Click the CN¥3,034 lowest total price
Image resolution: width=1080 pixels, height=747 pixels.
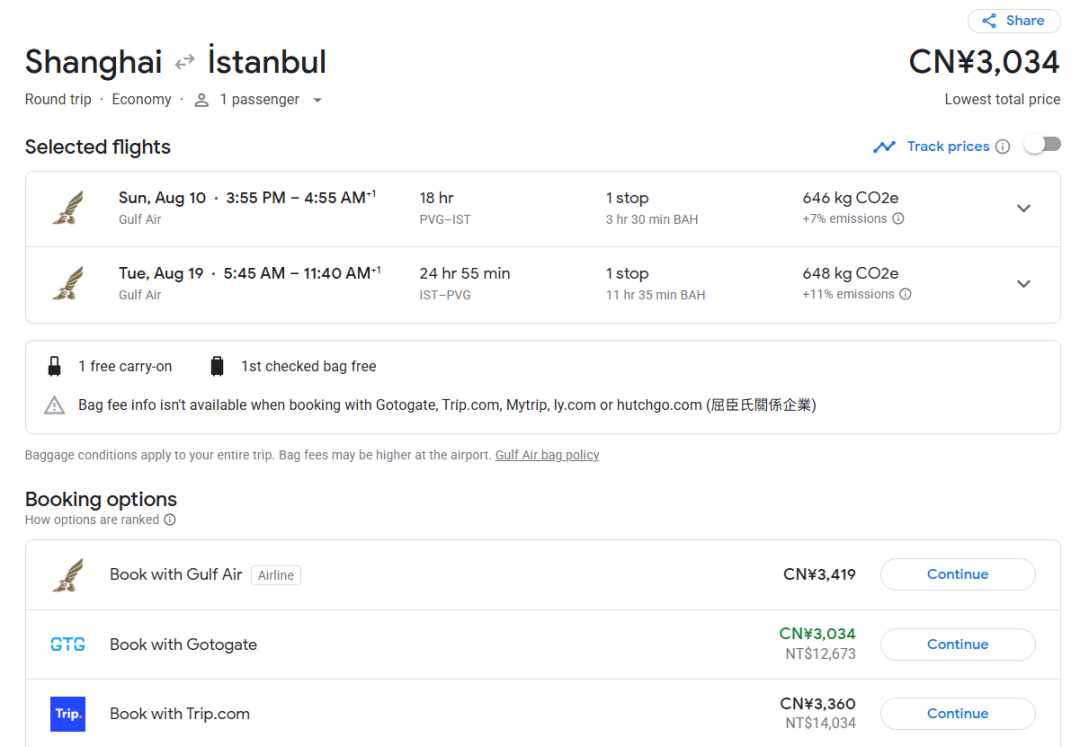tap(984, 62)
